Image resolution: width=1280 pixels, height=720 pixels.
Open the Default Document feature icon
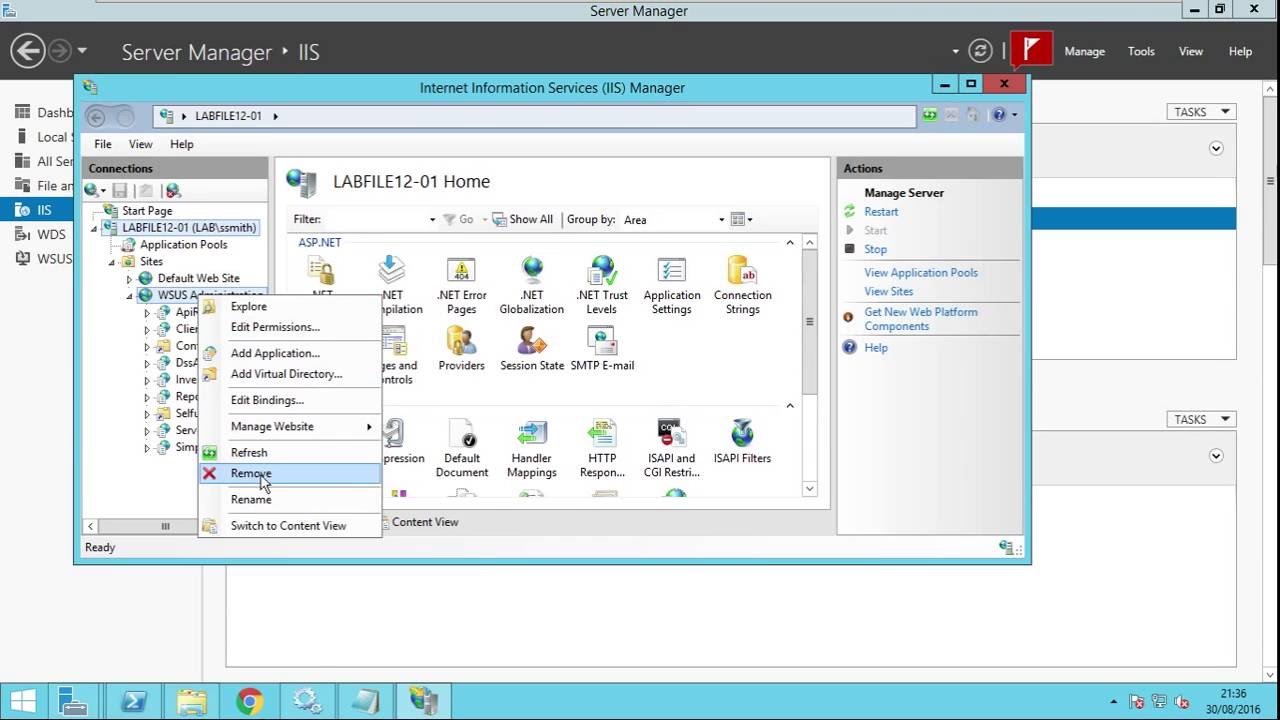pyautogui.click(x=461, y=448)
